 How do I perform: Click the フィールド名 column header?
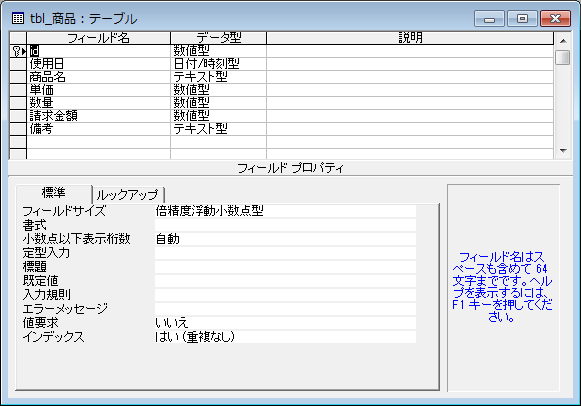coord(99,38)
